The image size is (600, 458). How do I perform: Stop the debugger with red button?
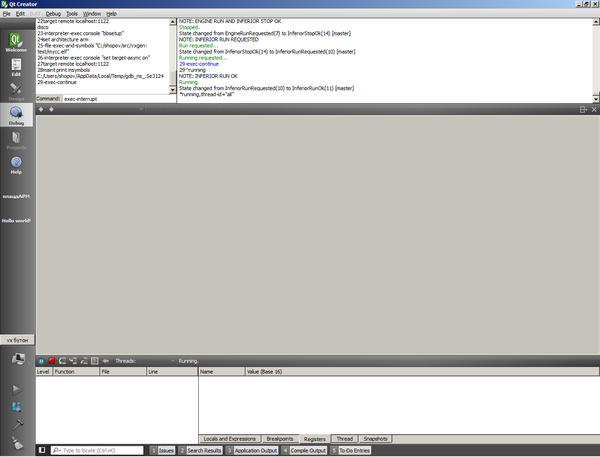point(52,361)
